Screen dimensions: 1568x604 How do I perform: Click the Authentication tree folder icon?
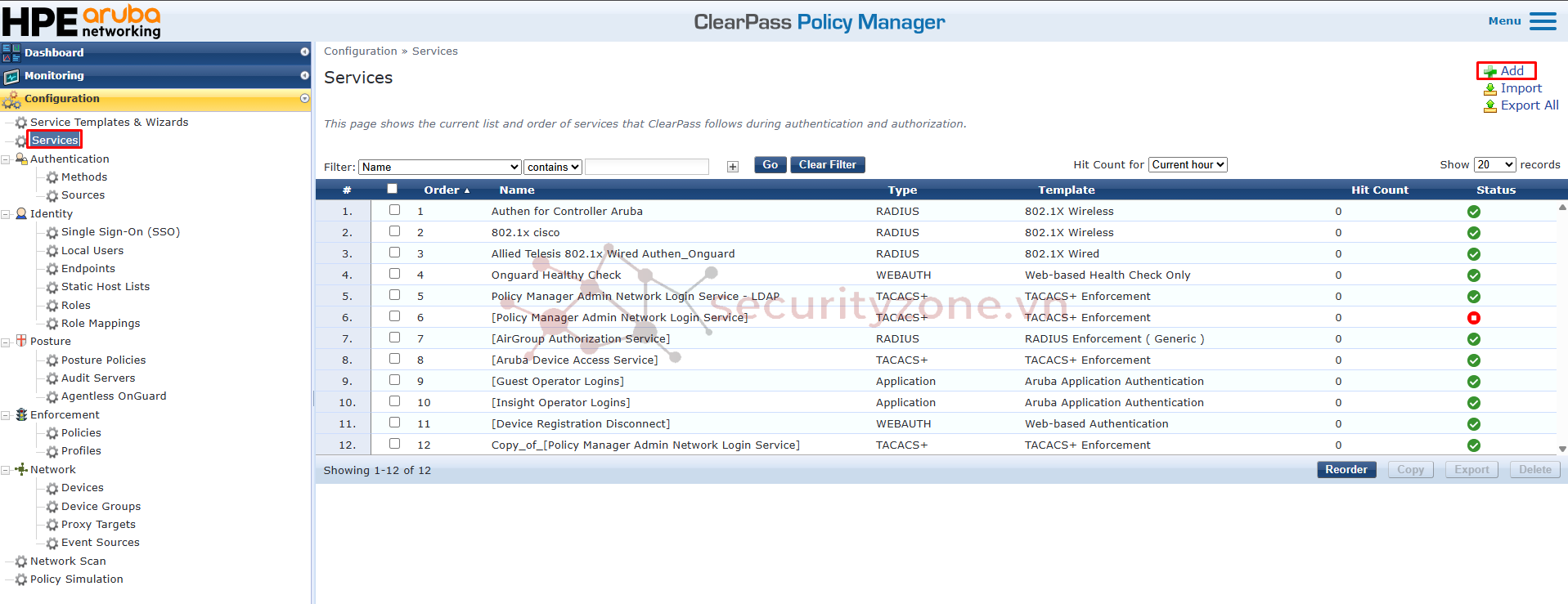click(x=21, y=159)
